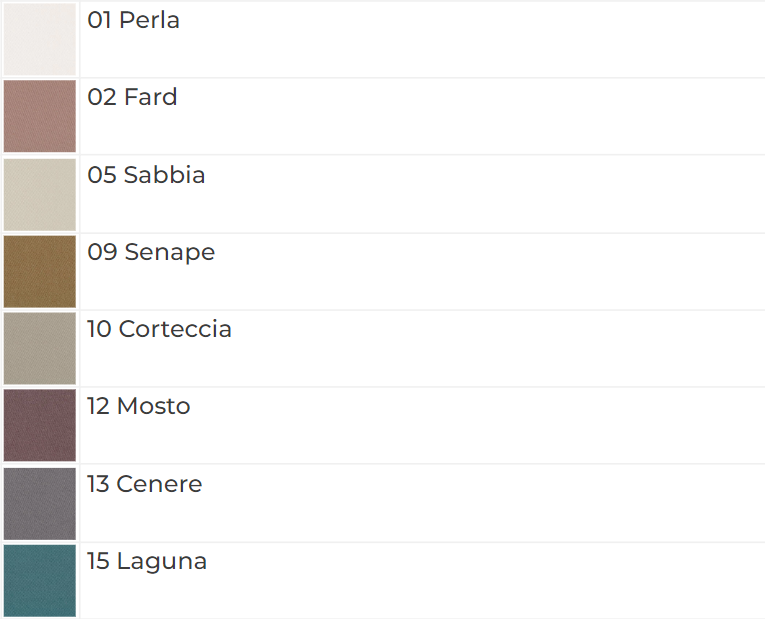The image size is (765, 619).
Task: Click the "05 Sabbia" label
Action: [x=146, y=175]
